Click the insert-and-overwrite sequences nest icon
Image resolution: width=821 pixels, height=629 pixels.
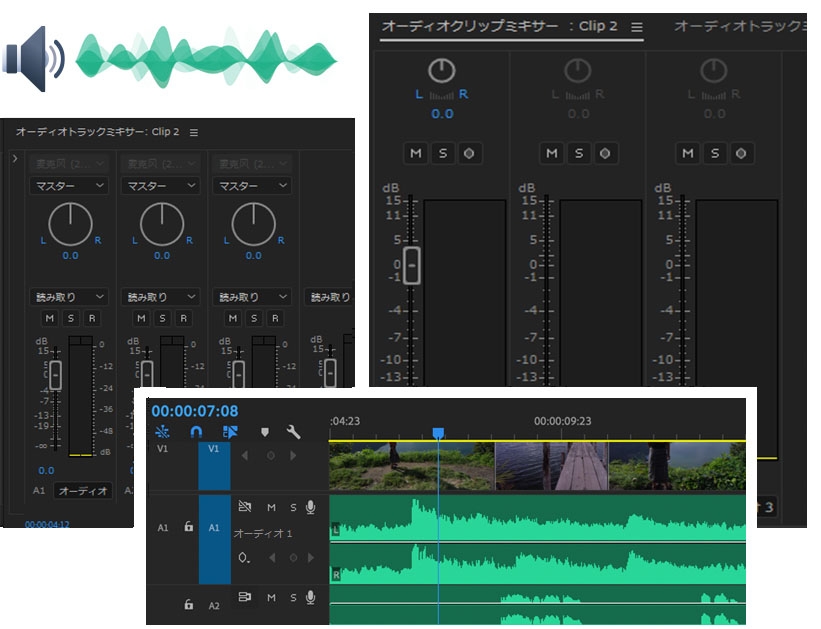(x=162, y=432)
